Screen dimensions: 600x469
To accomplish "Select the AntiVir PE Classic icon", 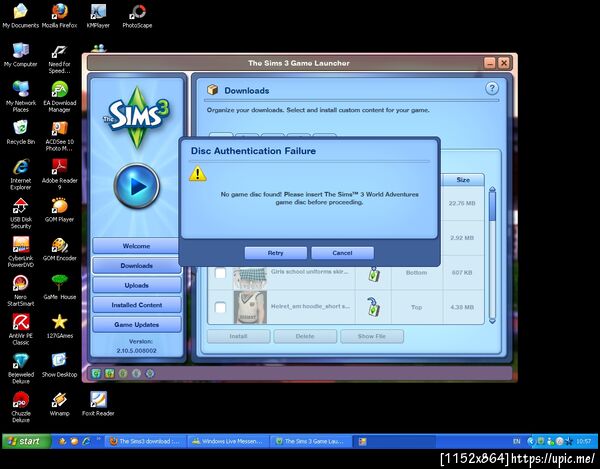I will tap(21, 329).
